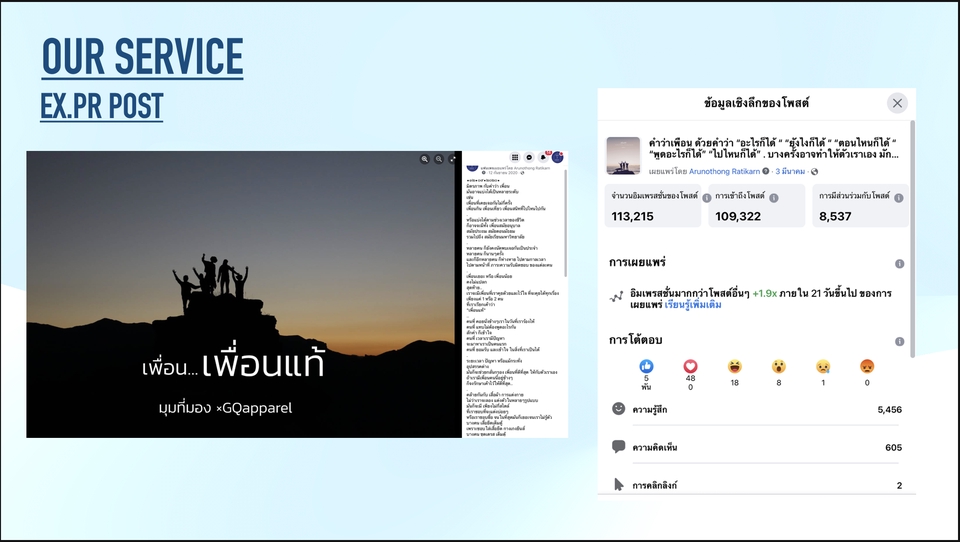This screenshot has height=542, width=960.
Task: Click the Haha reaction count 18
Action: [734, 383]
